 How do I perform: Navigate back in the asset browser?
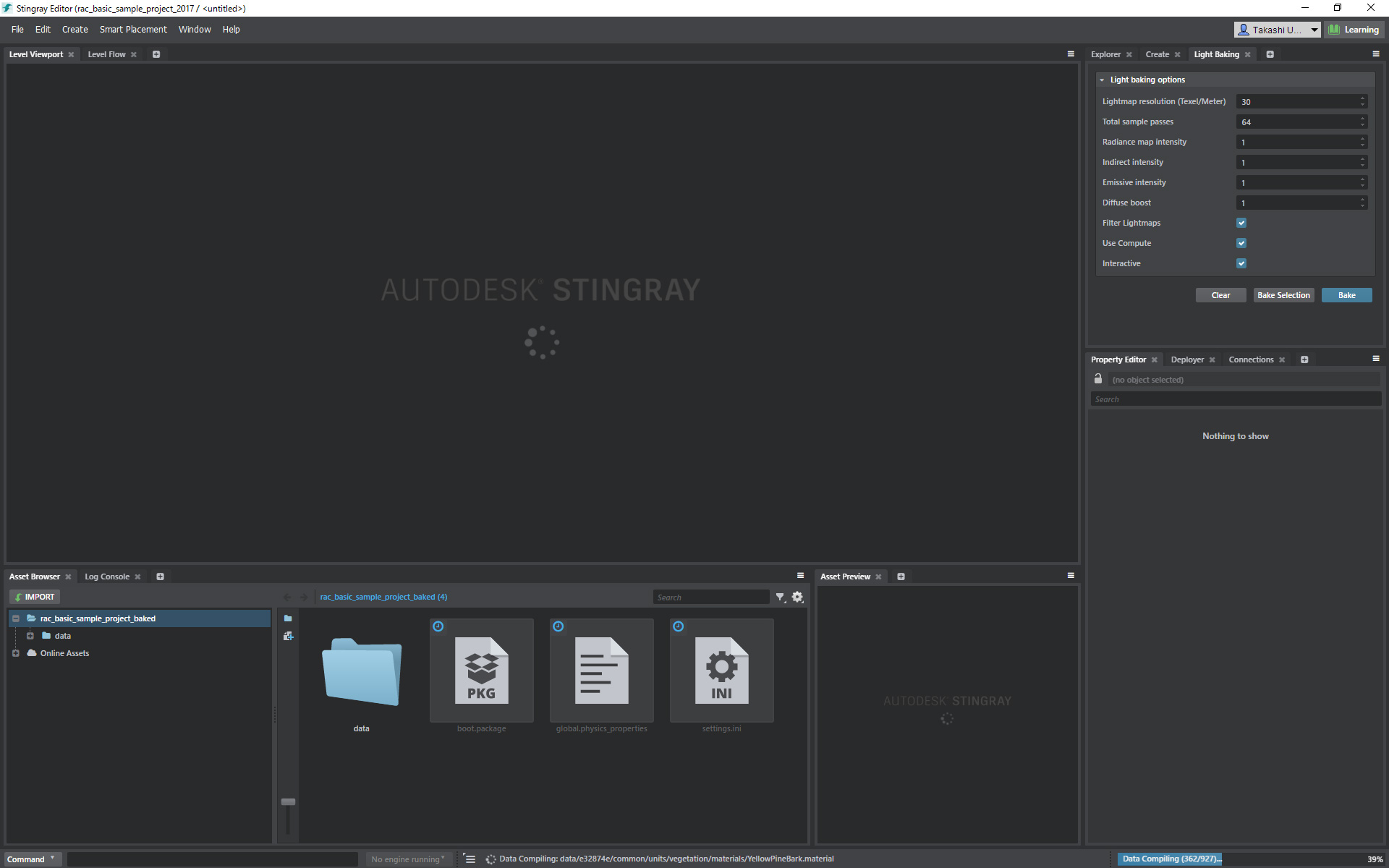click(x=287, y=597)
